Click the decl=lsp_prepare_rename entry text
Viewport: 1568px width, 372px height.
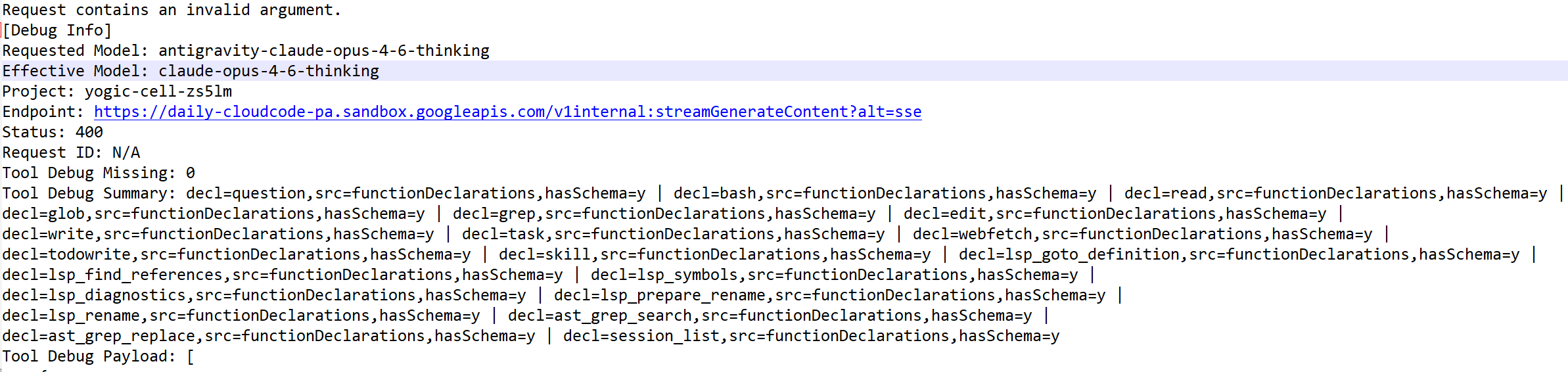point(829,295)
